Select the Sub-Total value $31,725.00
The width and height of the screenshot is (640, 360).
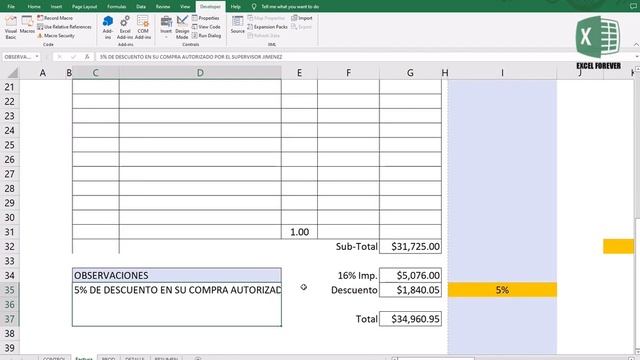(410, 247)
